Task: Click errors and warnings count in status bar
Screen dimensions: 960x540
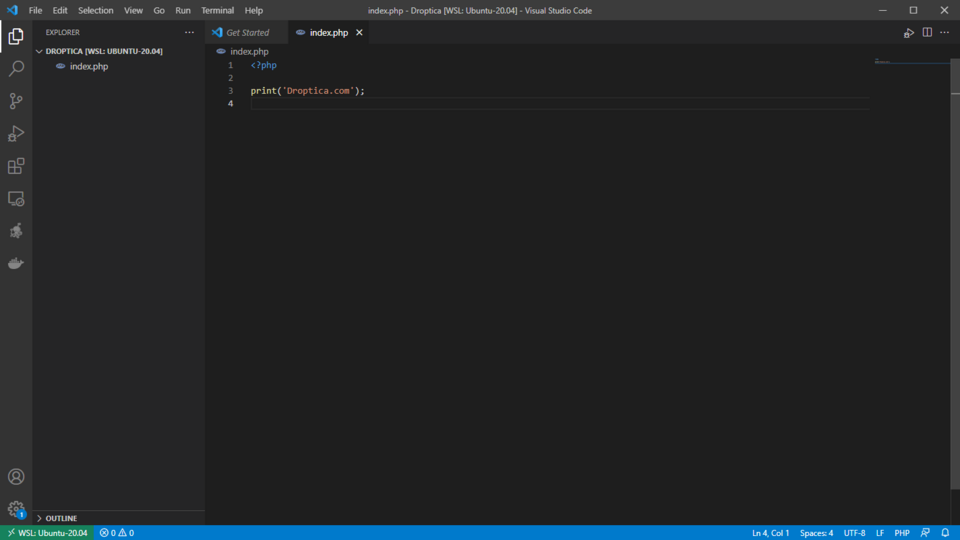Action: [x=117, y=533]
